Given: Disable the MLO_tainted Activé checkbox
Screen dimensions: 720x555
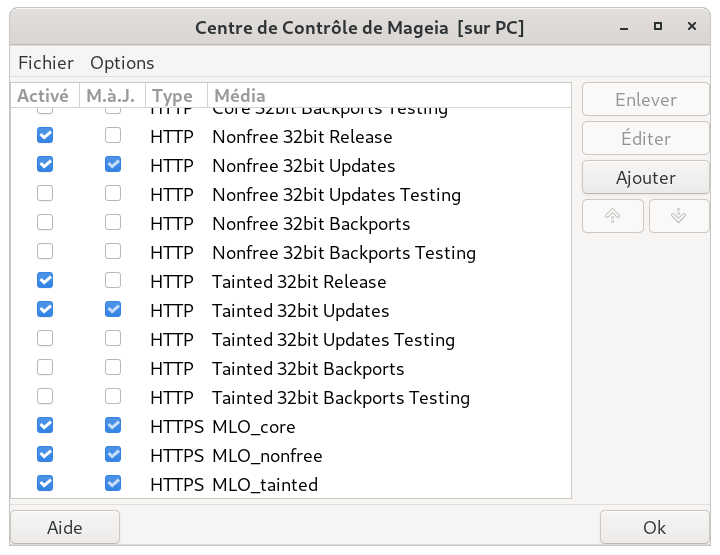Looking at the screenshot, I should [45, 483].
